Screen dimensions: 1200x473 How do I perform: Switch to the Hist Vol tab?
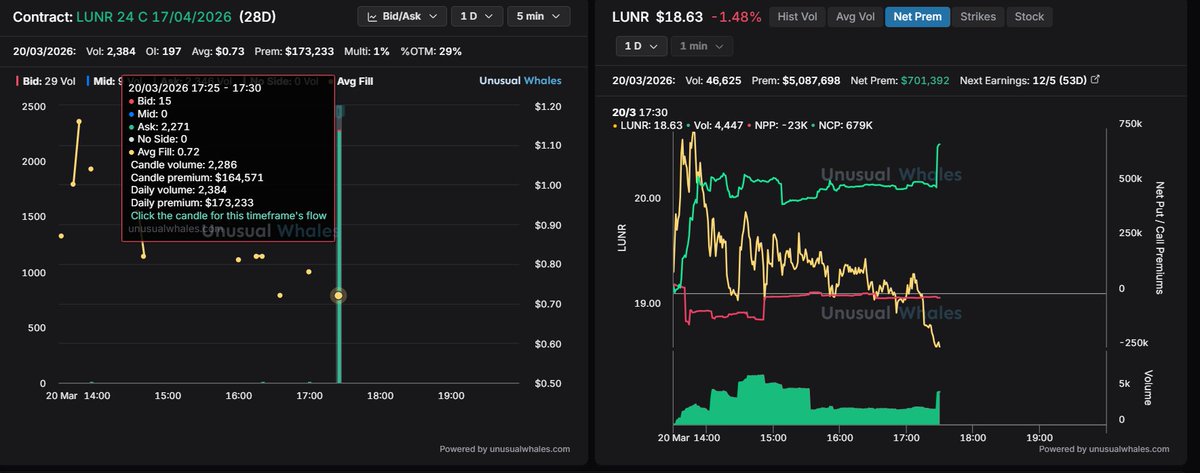point(796,17)
